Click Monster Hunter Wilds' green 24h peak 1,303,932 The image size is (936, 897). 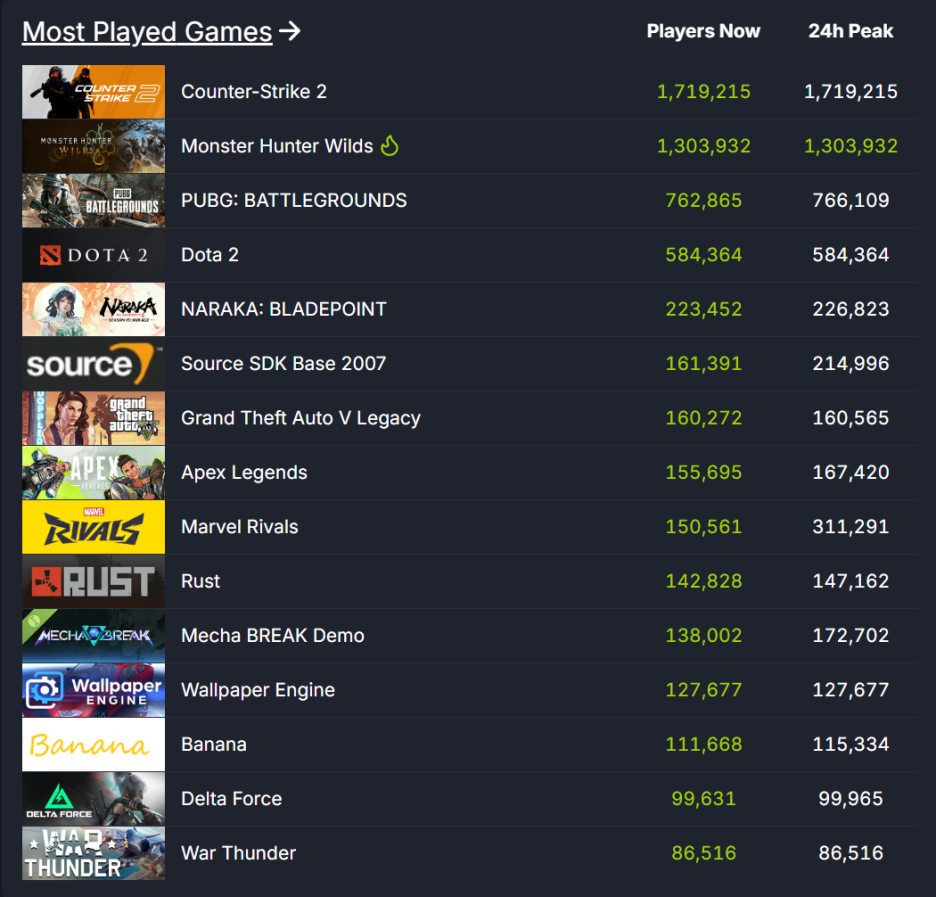coord(851,146)
